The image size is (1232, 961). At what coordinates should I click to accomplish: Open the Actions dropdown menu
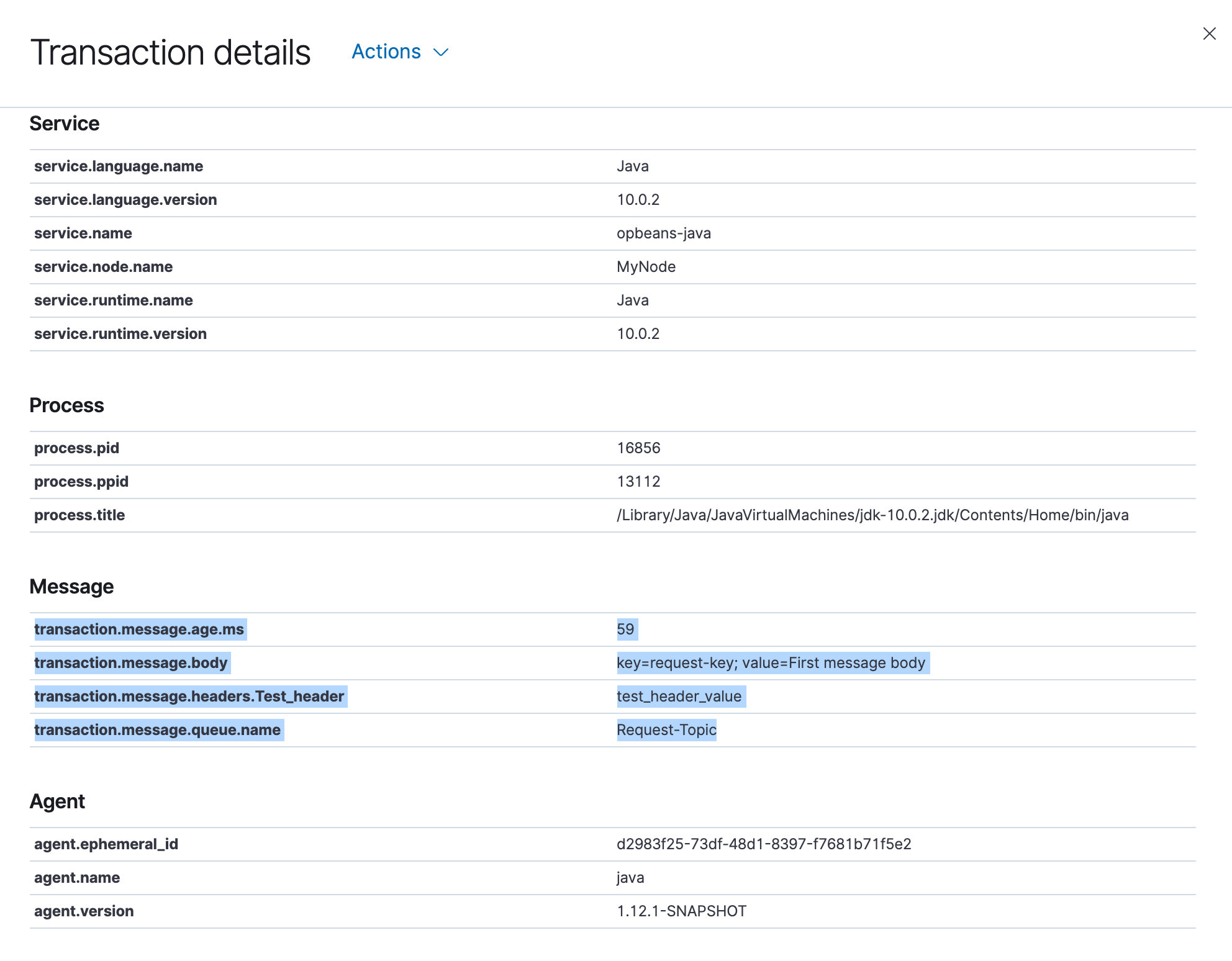[400, 52]
